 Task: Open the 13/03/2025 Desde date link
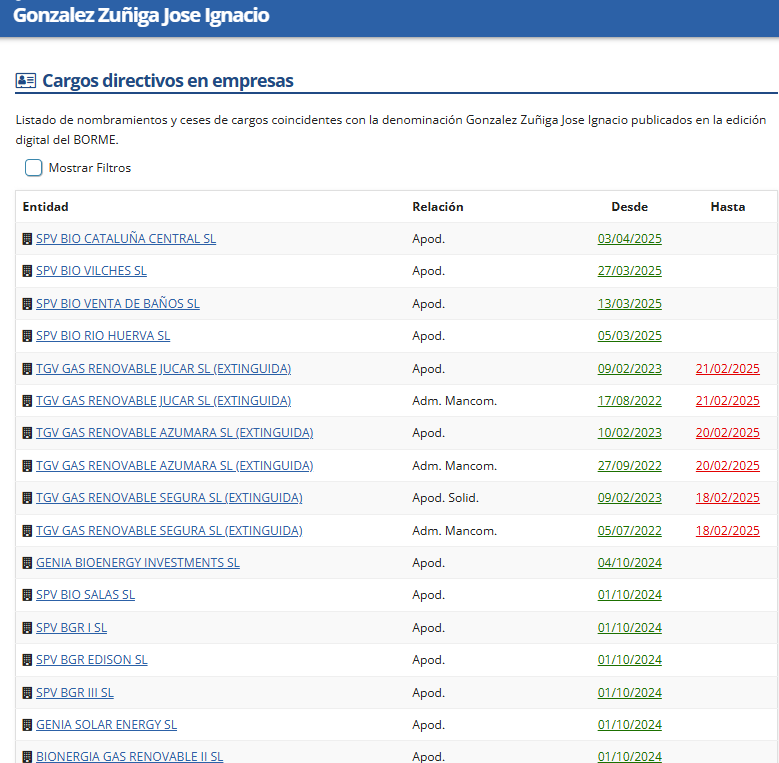pyautogui.click(x=629, y=304)
